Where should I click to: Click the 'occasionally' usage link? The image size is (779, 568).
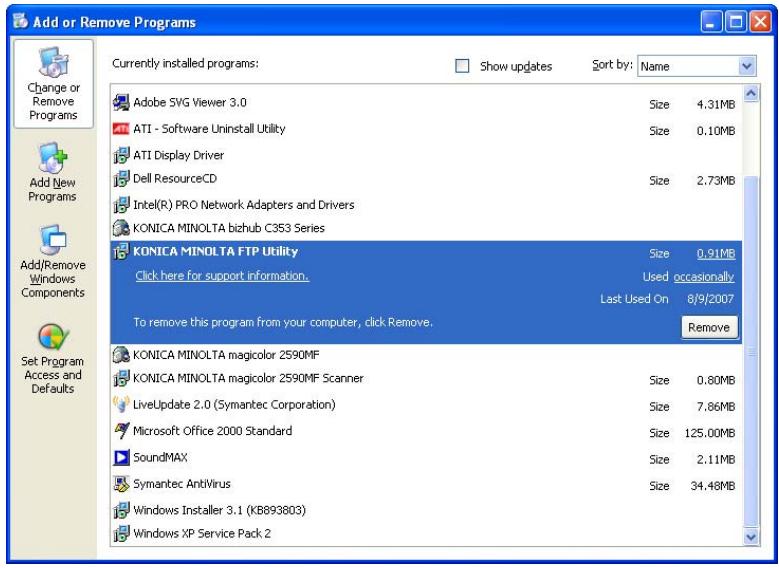703,277
